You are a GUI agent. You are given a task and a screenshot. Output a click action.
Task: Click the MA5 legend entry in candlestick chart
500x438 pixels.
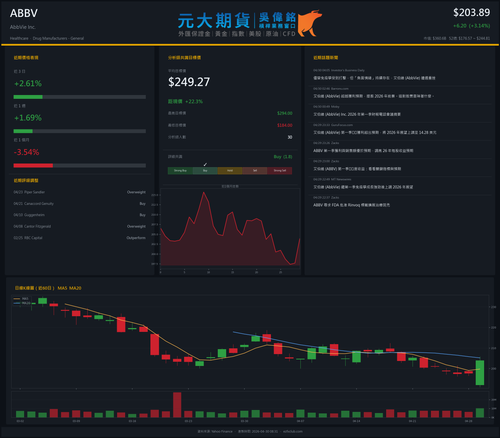tap(22, 299)
